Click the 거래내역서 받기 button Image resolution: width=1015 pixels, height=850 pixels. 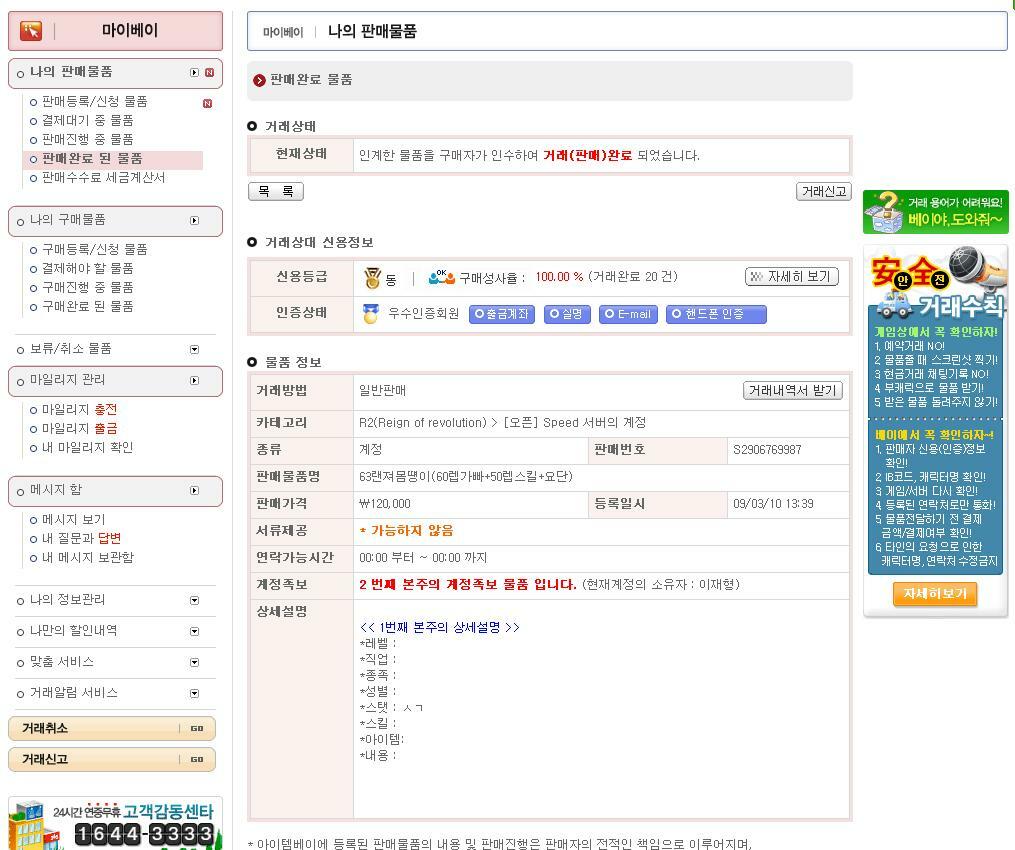pyautogui.click(x=792, y=390)
